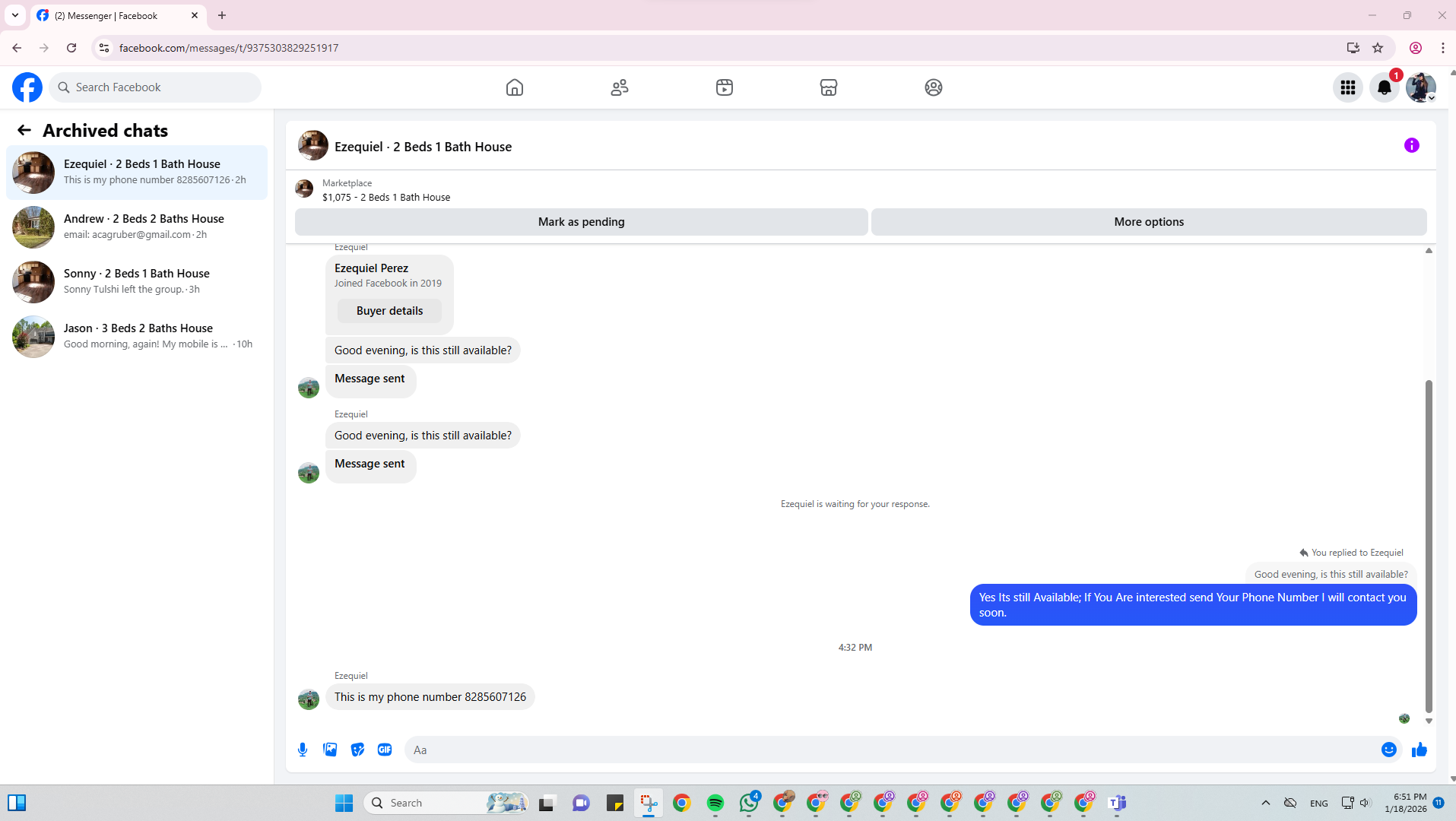Viewport: 1456px width, 821px height.
Task: Open the tab search dropdown arrow
Action: 15,15
